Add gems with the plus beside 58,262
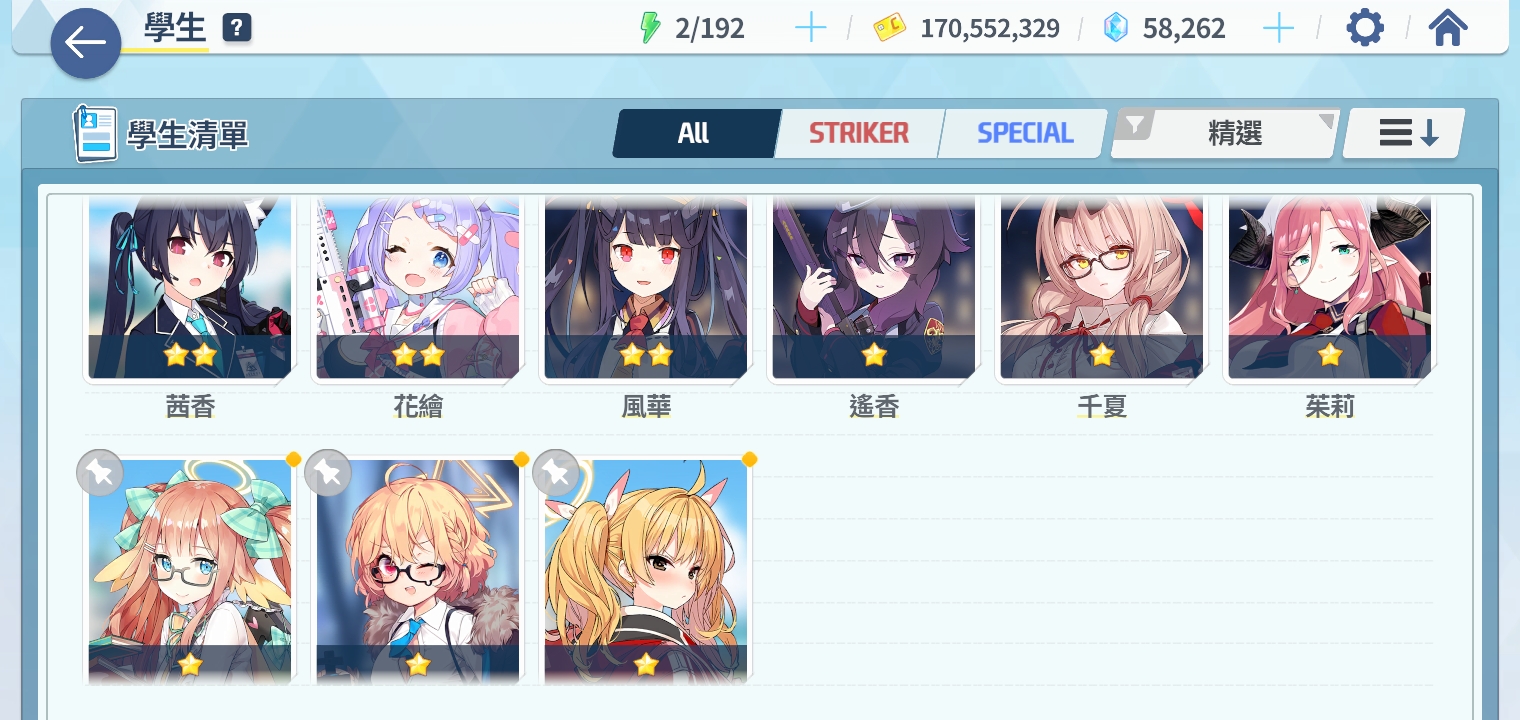This screenshot has width=1520, height=720. [1279, 28]
